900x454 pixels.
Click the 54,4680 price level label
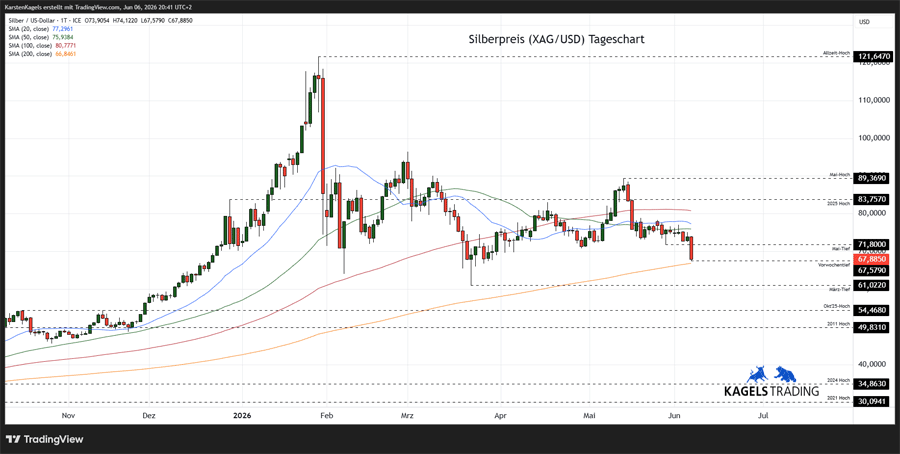(874, 310)
